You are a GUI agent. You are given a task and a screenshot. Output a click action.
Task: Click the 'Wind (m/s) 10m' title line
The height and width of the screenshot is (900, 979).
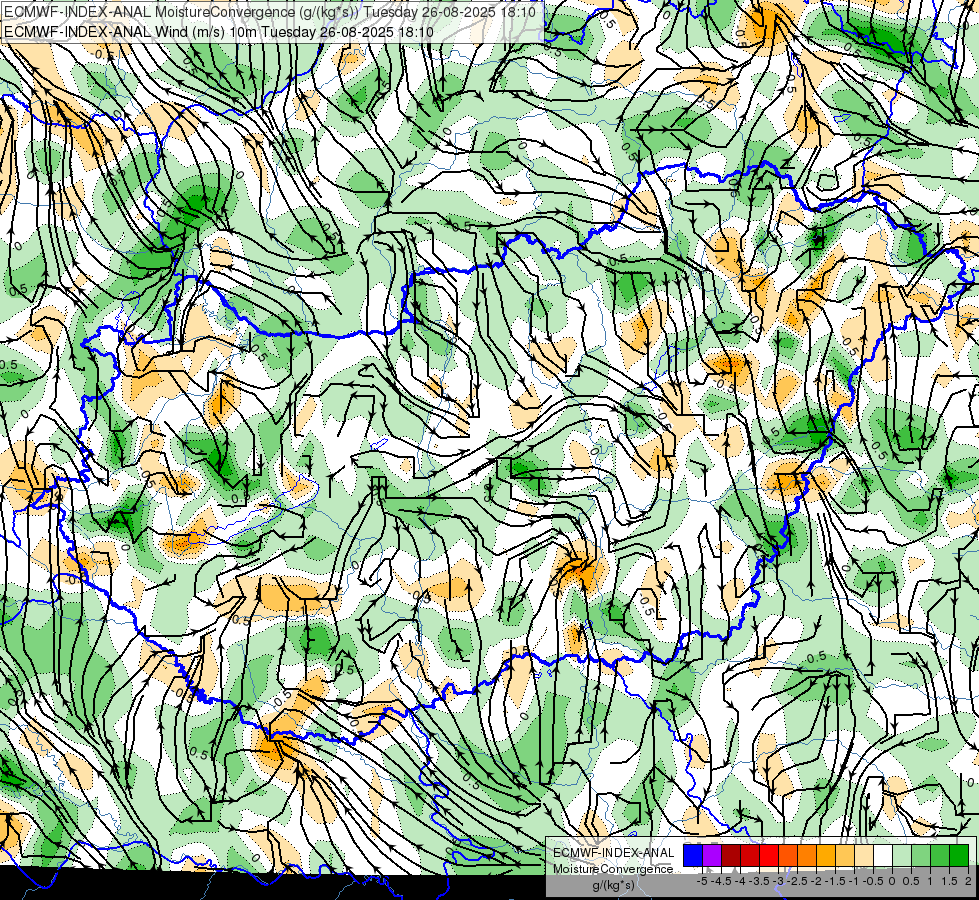(x=219, y=32)
